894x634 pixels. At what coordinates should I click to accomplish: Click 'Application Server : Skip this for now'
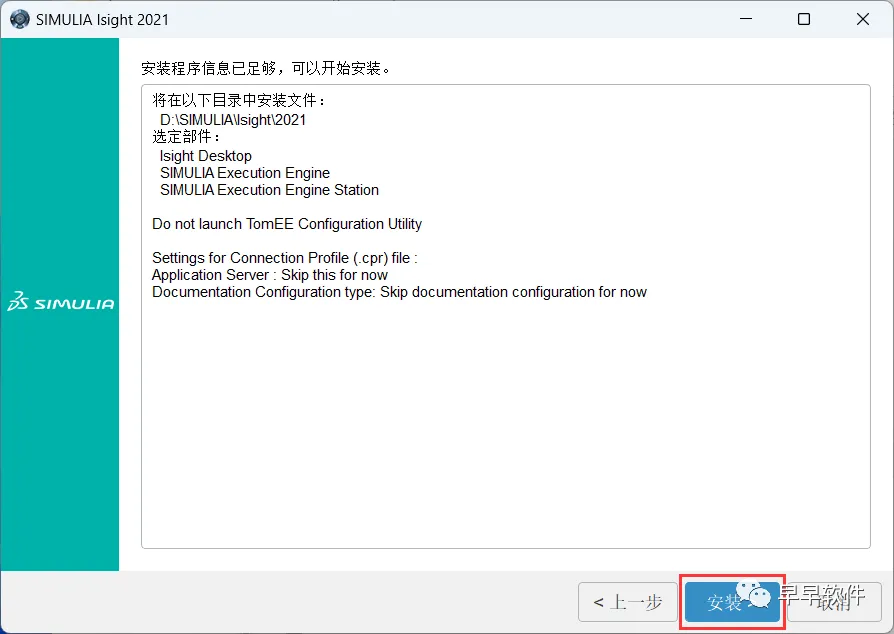coord(270,275)
